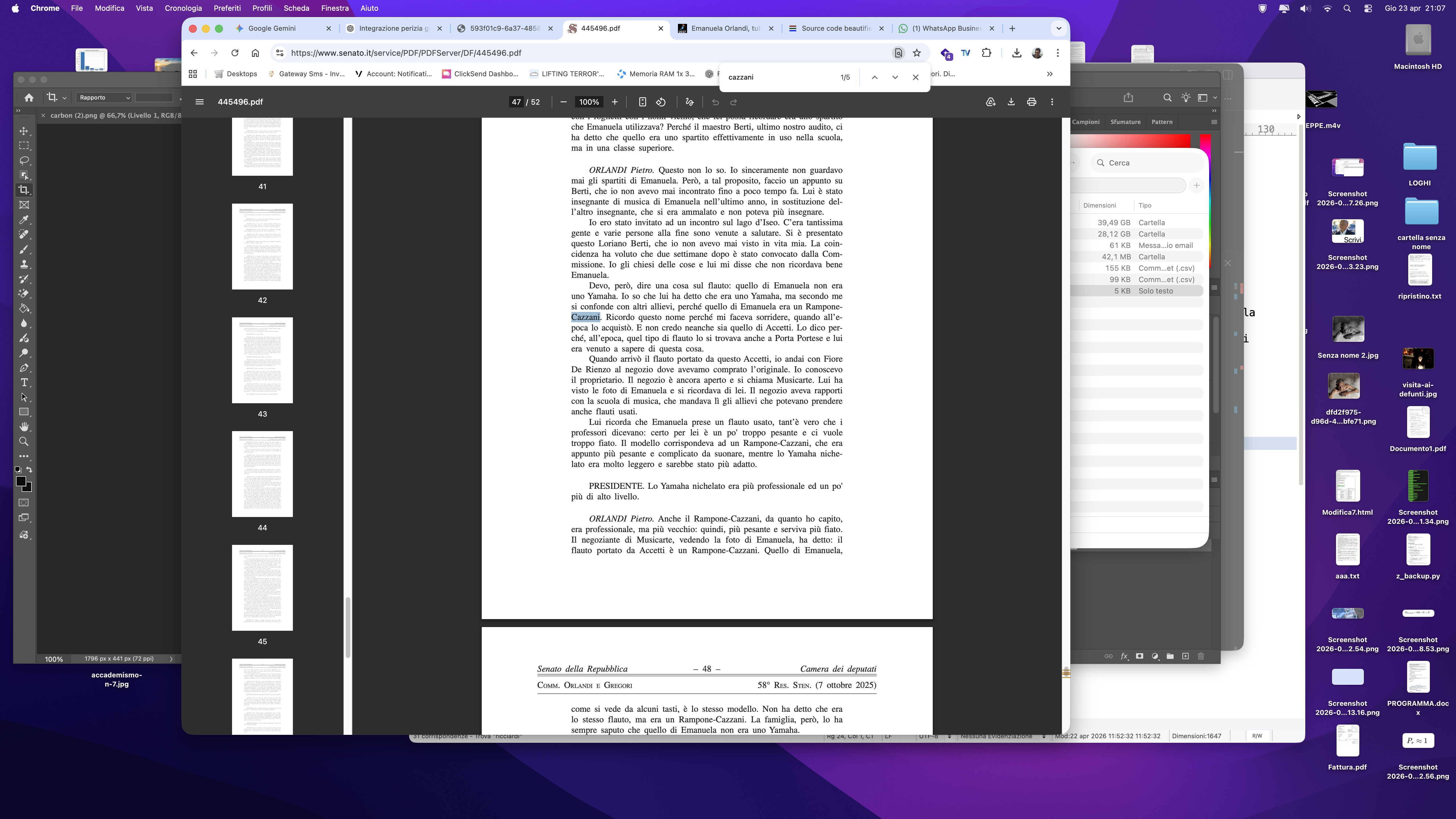
Task: Toggle the PDF thumbnail sidebar menu
Action: (x=199, y=102)
